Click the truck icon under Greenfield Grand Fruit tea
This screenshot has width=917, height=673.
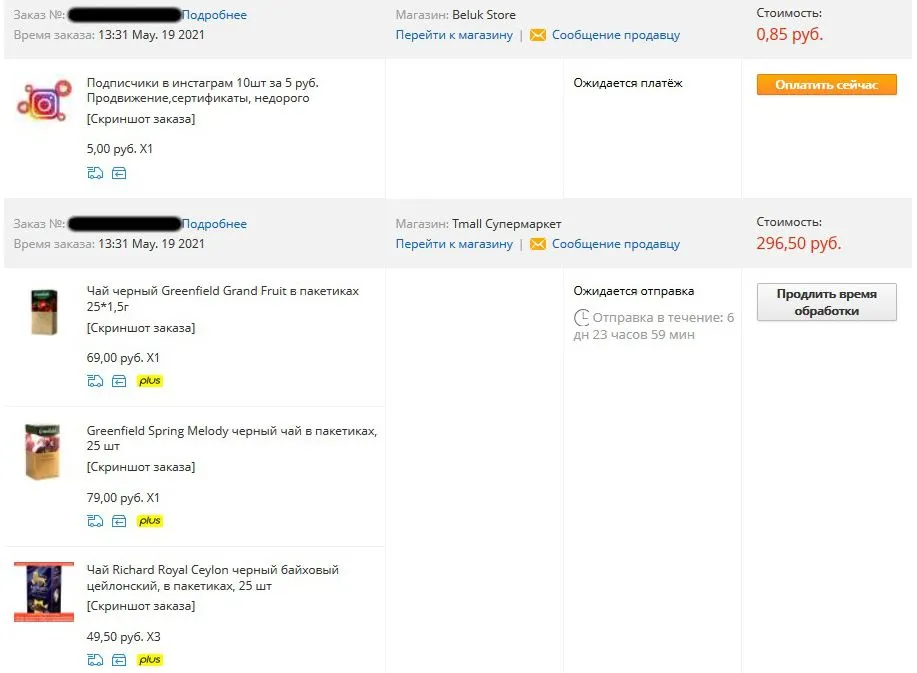tap(95, 381)
